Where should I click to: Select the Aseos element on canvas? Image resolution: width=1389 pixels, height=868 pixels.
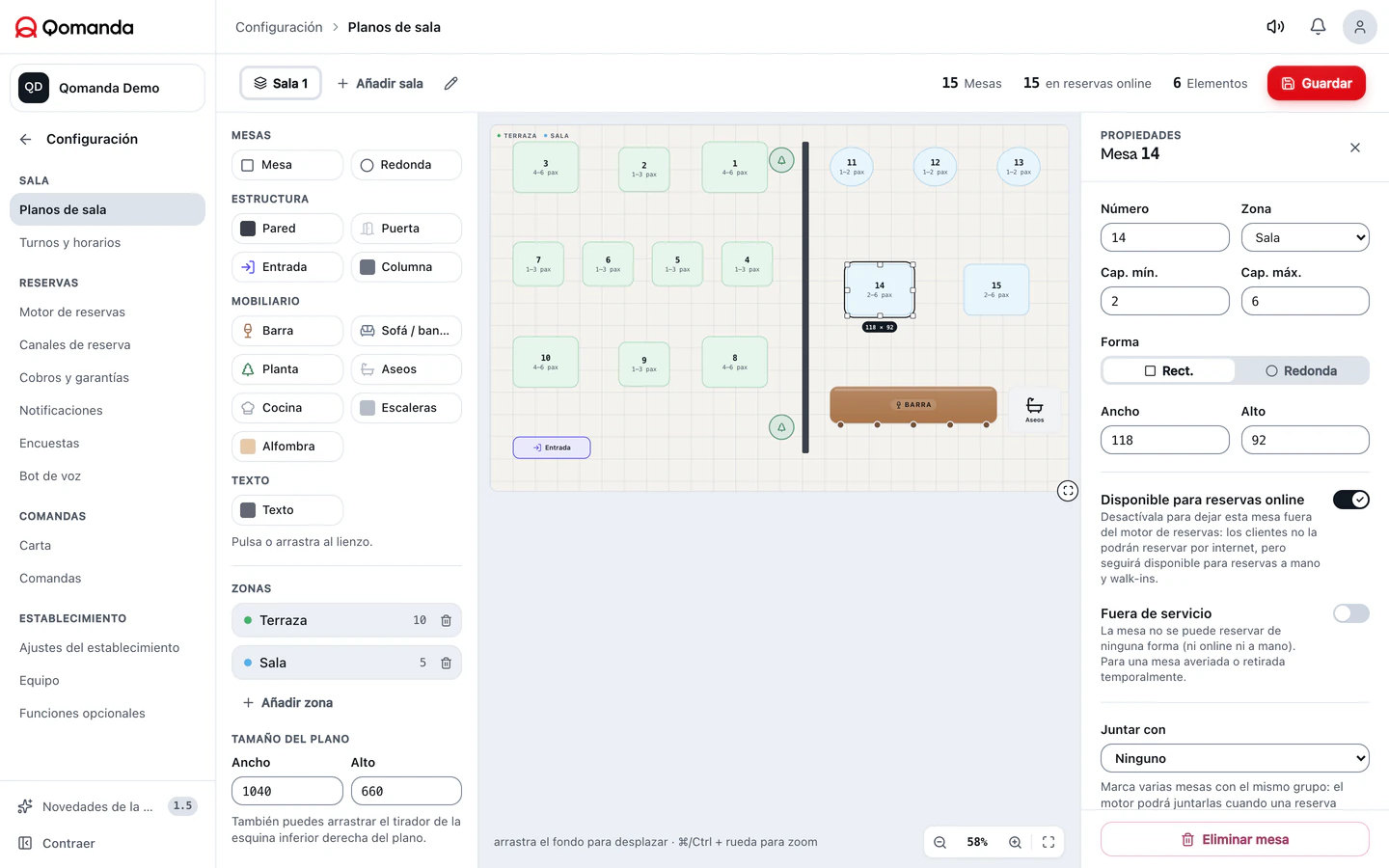pyautogui.click(x=1034, y=409)
